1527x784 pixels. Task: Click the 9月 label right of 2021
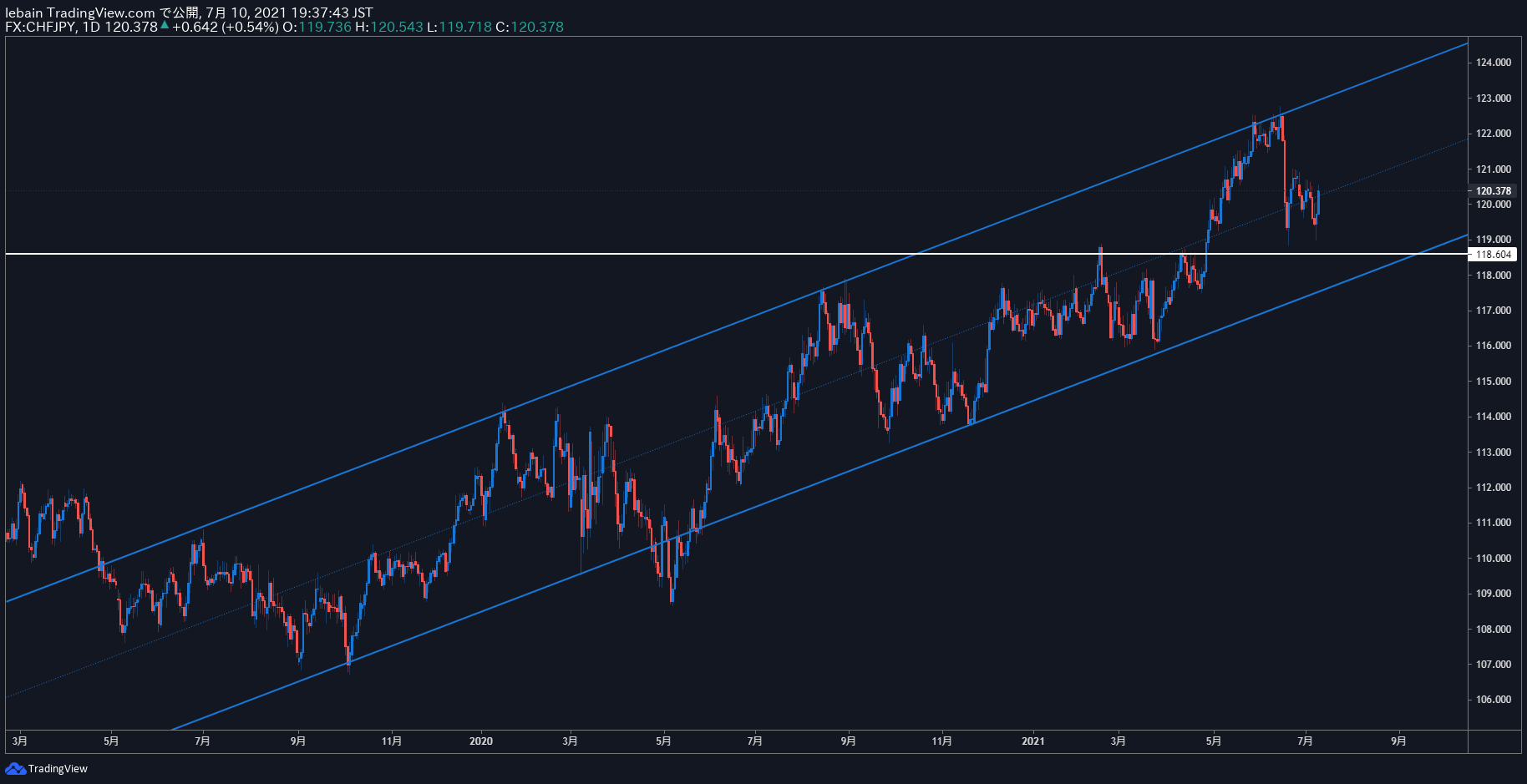coord(1398,741)
